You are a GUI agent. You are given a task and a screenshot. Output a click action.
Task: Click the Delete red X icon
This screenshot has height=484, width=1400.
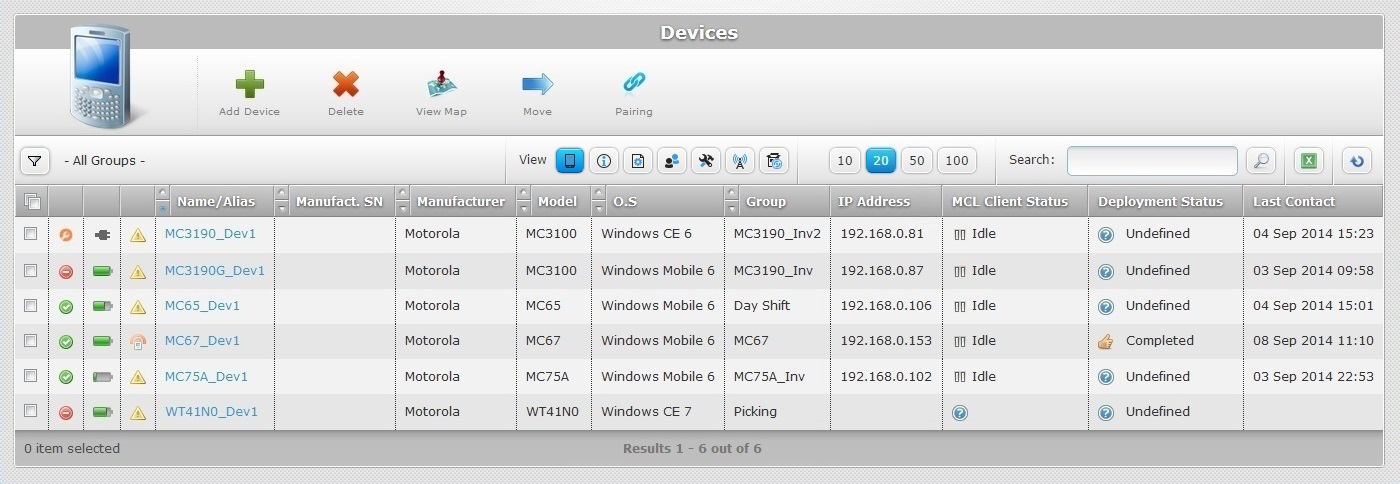click(346, 84)
